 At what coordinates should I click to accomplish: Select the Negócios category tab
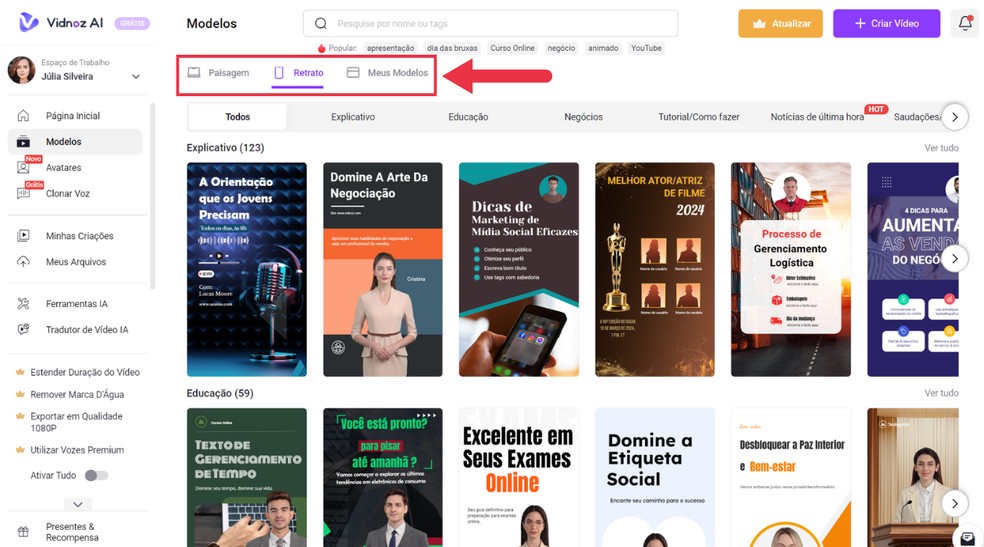(x=583, y=117)
